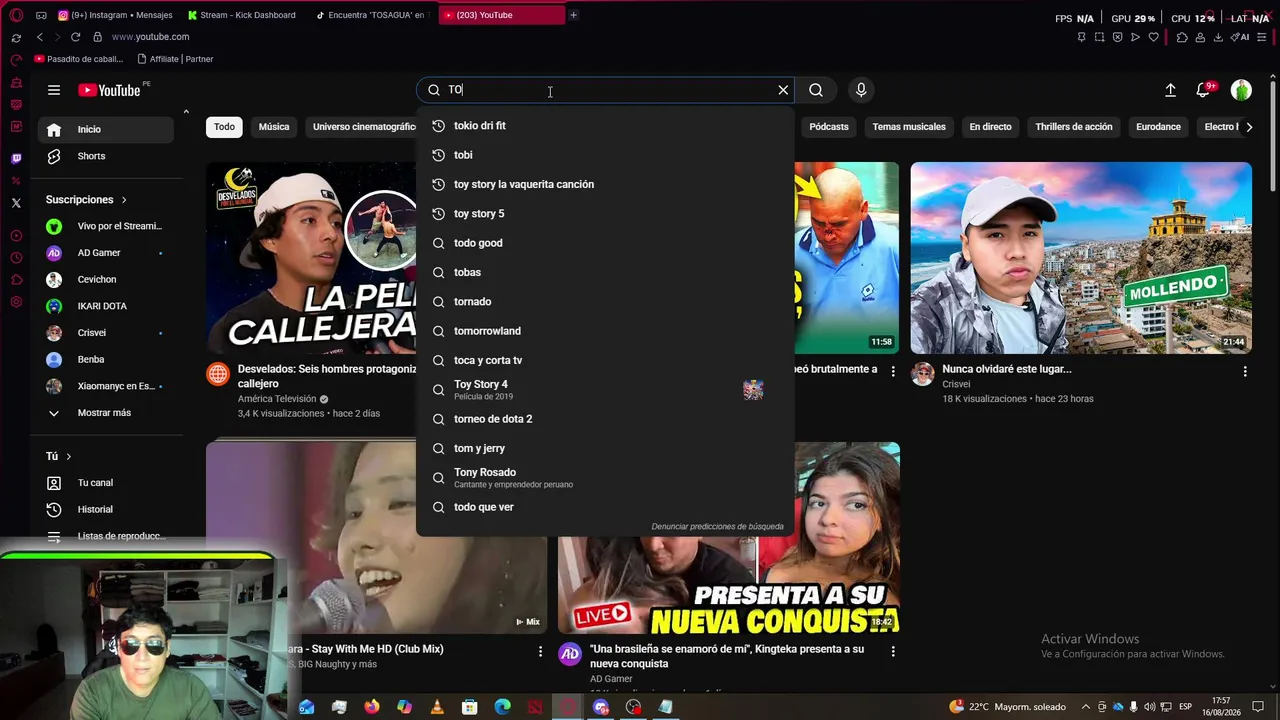
Task: Choose the "tokio dri fit" search suggestion
Action: click(605, 126)
